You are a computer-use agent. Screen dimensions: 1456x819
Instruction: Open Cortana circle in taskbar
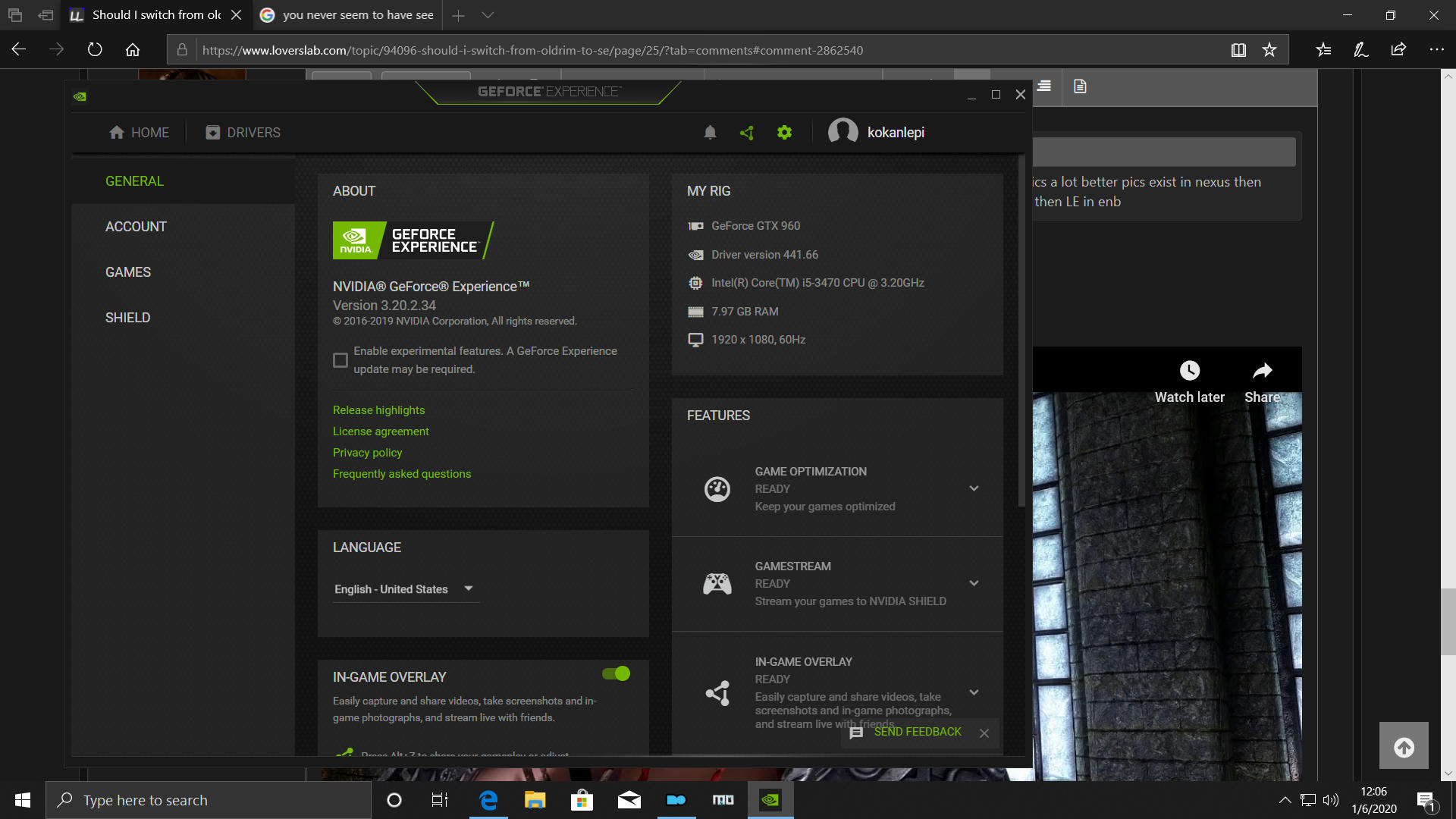[394, 800]
